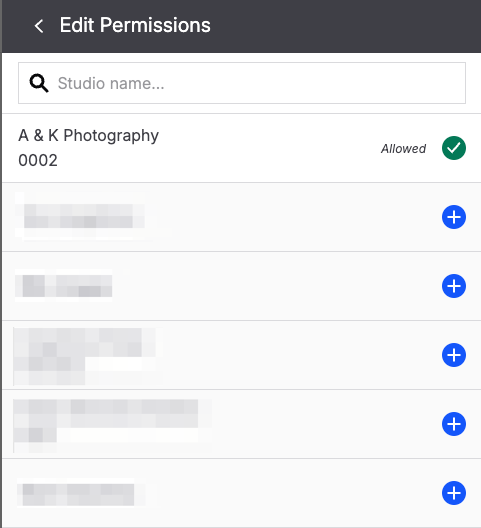The image size is (481, 528).
Task: Add permission with the fourth blue plus button
Action: (454, 424)
